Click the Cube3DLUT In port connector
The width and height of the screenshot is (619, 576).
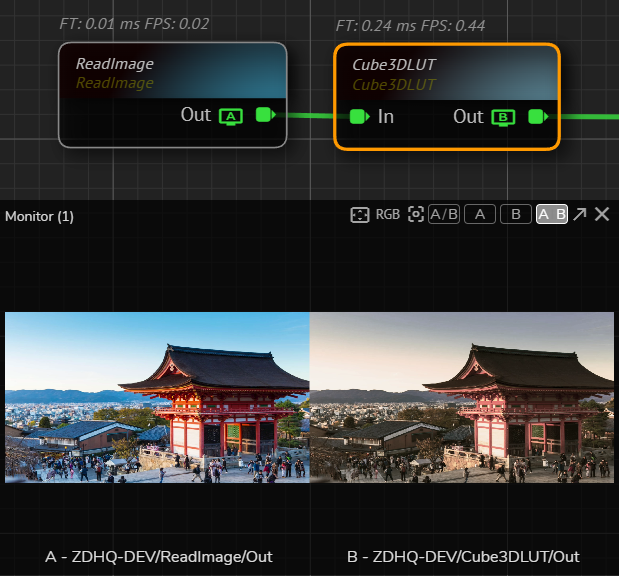[359, 116]
